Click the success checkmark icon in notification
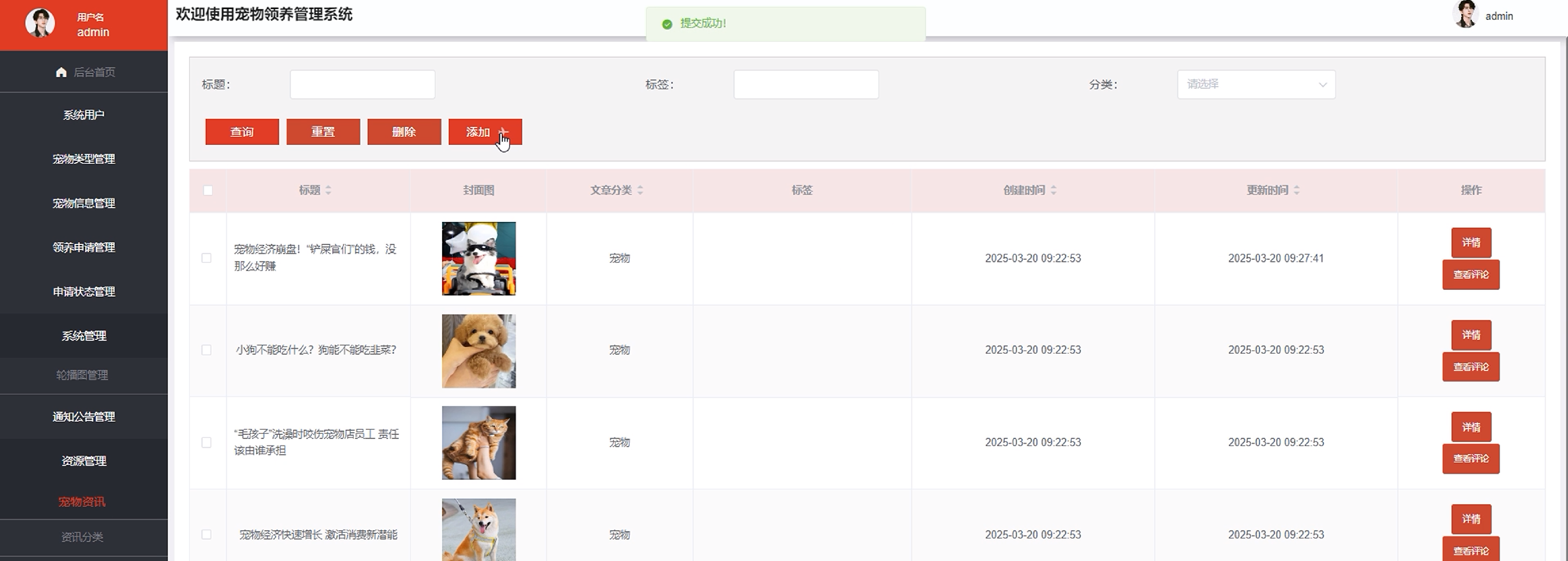This screenshot has height=561, width=1568. pos(667,25)
